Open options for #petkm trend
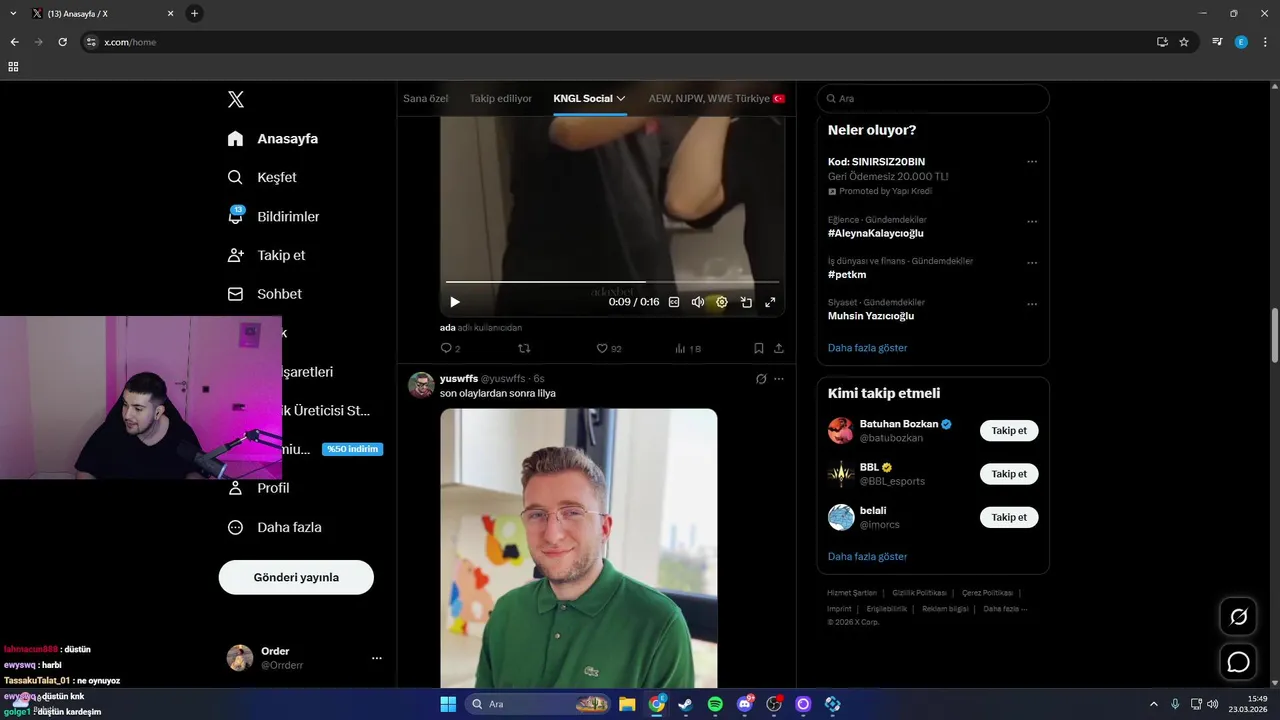 1032,263
